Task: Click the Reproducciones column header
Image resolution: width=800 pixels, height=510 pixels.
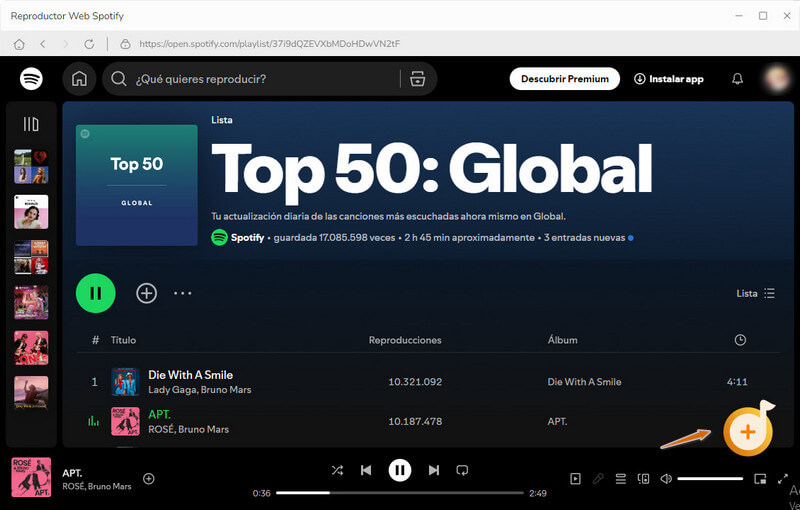Action: pyautogui.click(x=405, y=340)
